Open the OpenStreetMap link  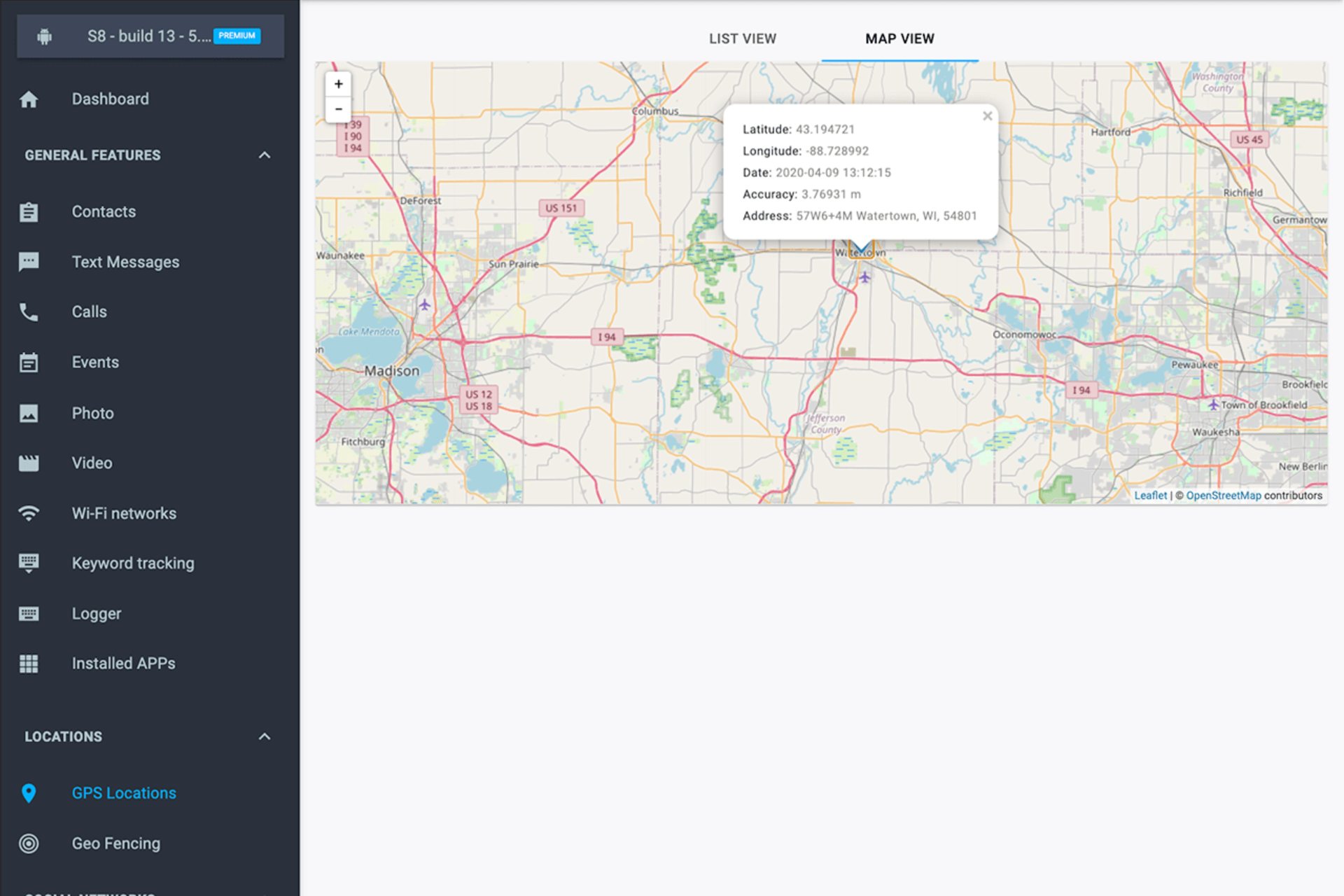[x=1223, y=496]
